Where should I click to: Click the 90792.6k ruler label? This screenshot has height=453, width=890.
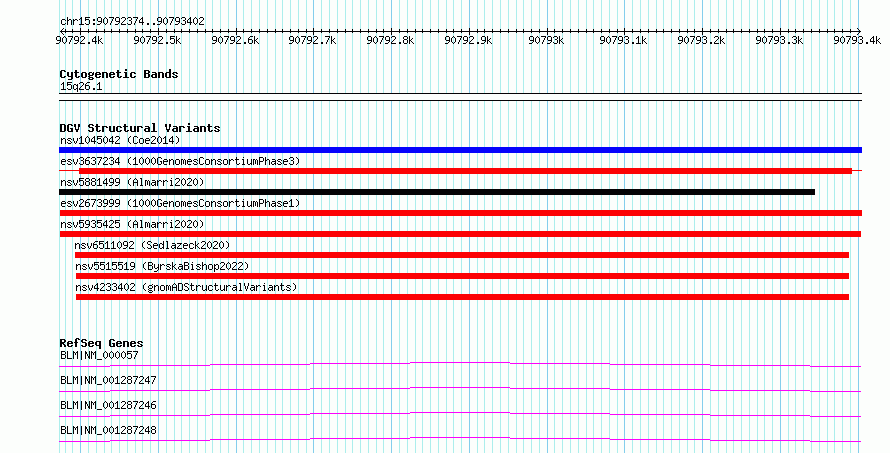point(235,40)
